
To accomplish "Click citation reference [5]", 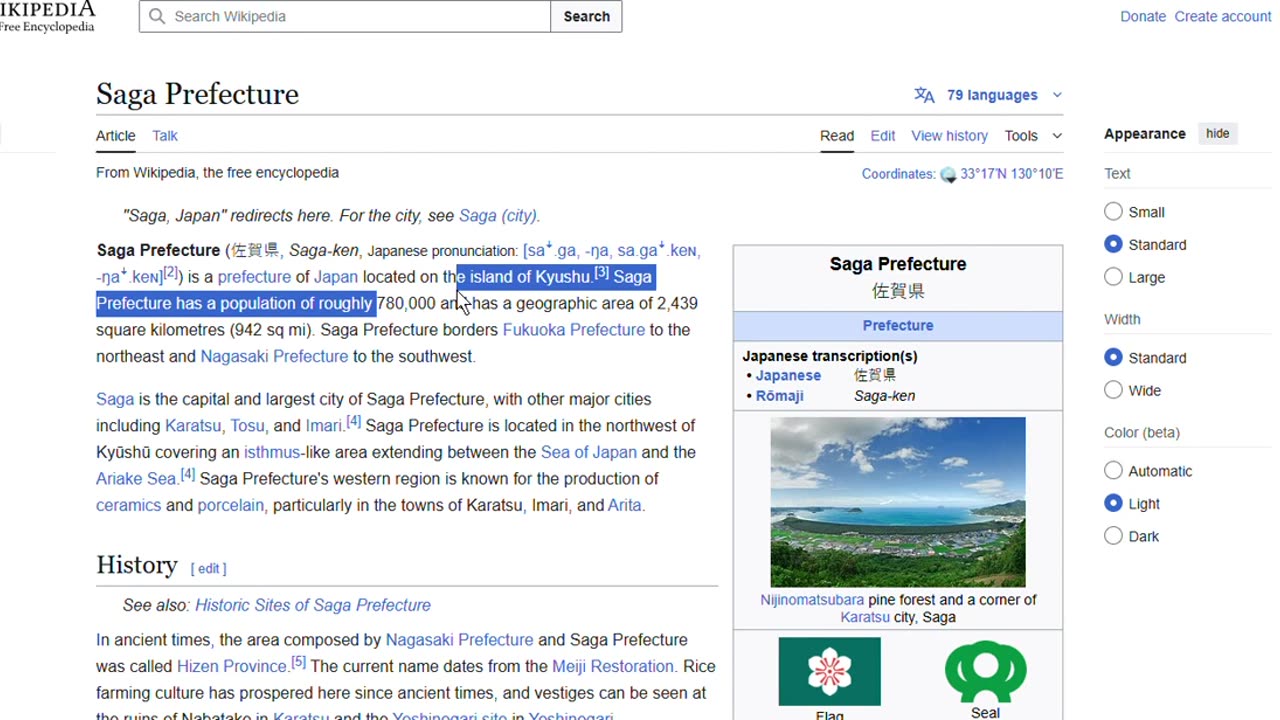I will (298, 662).
